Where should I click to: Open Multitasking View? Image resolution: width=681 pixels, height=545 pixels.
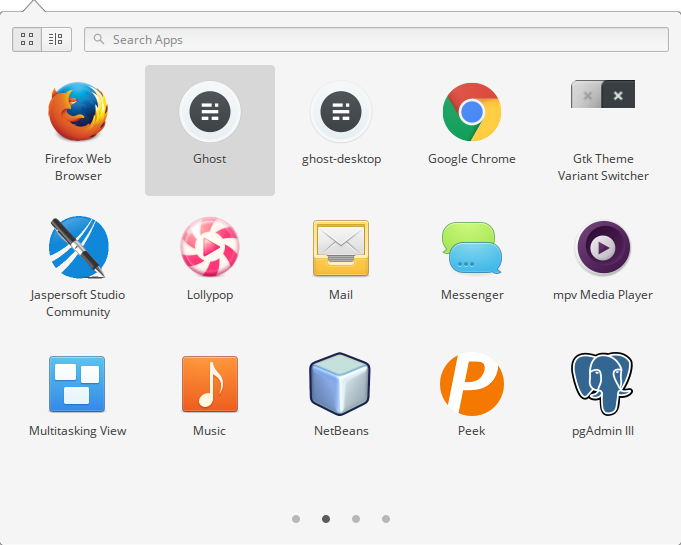[78, 403]
